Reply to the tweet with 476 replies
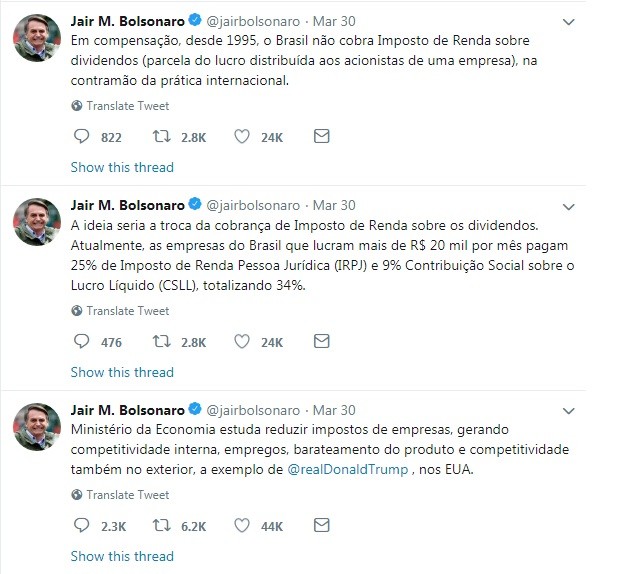This screenshot has height=574, width=620. pos(83,341)
